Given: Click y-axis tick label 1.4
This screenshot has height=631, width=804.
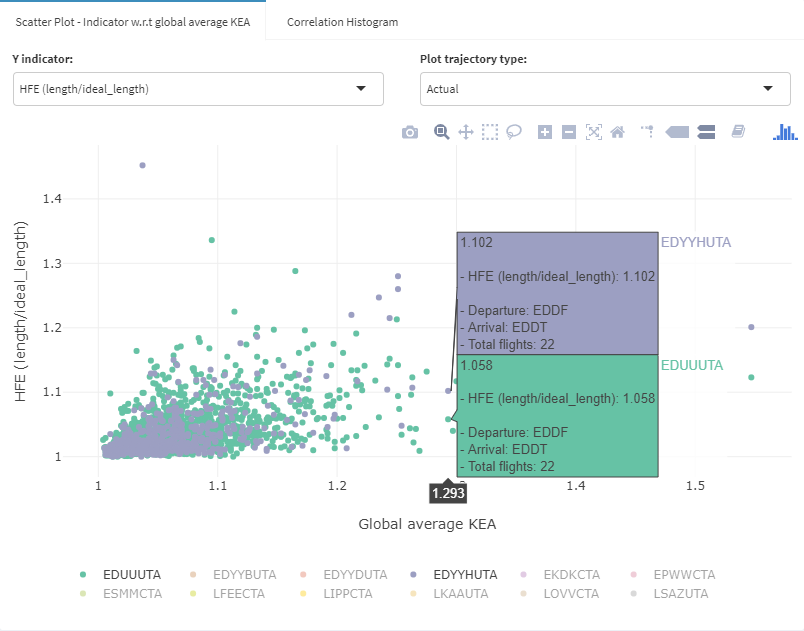Looking at the screenshot, I should [x=52, y=199].
